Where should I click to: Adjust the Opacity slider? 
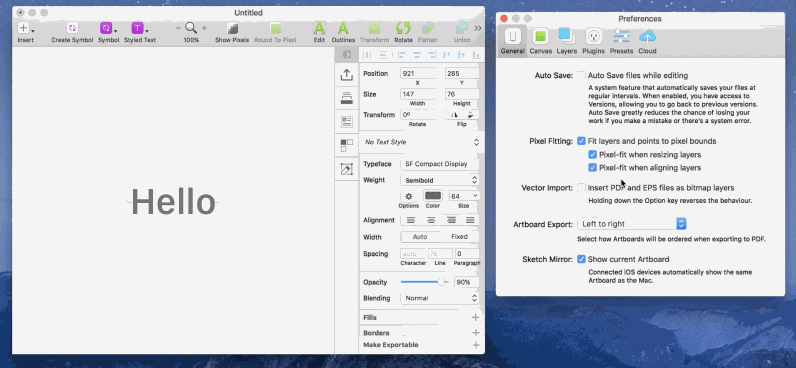[425, 282]
